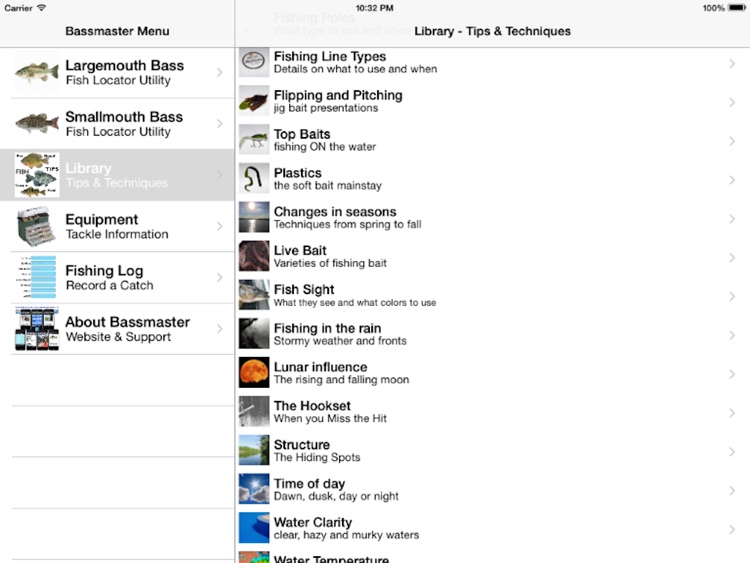The height and width of the screenshot is (563, 750).
Task: Tap the Lunar influence row chevron
Action: [732, 374]
